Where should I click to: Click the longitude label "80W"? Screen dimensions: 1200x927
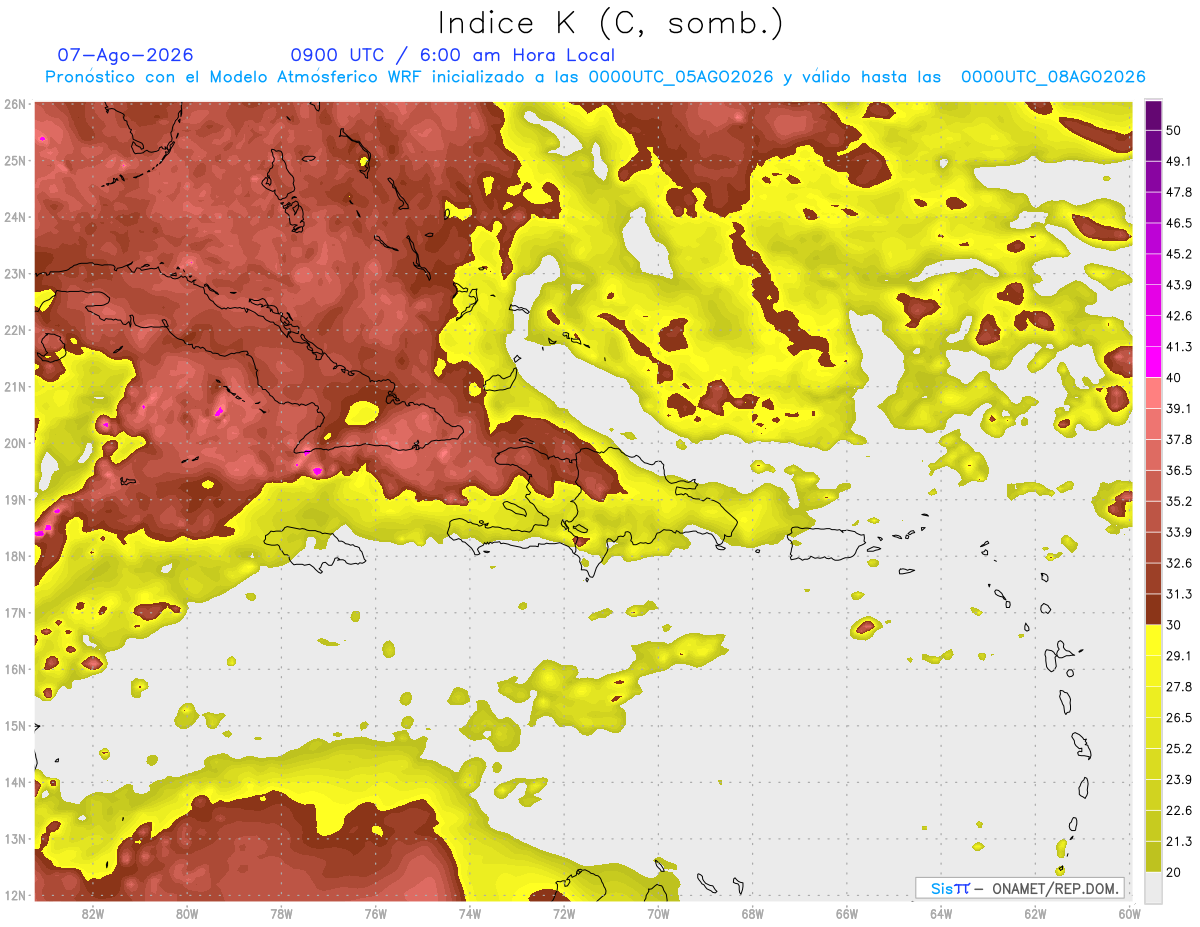pos(187,913)
